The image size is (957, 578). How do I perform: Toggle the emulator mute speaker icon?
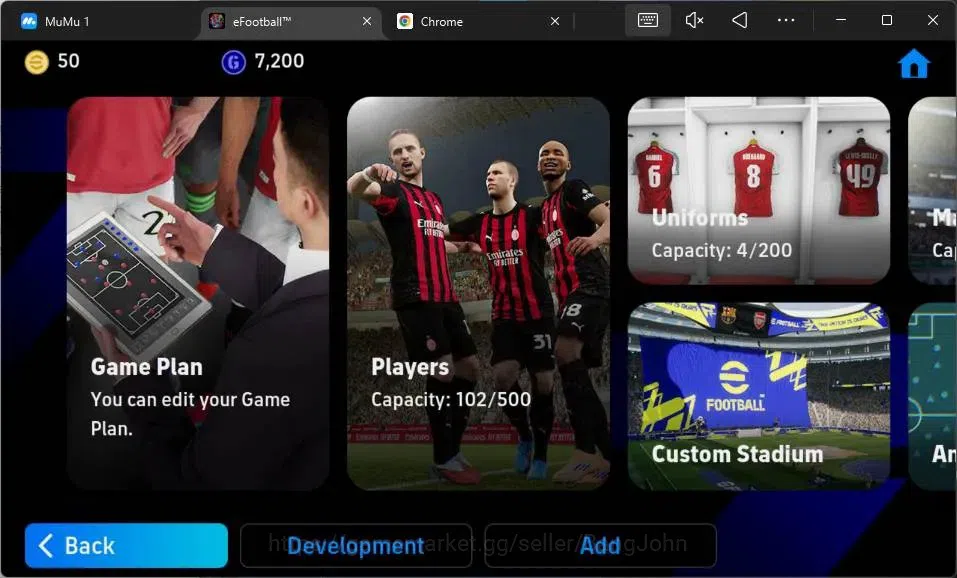point(694,21)
